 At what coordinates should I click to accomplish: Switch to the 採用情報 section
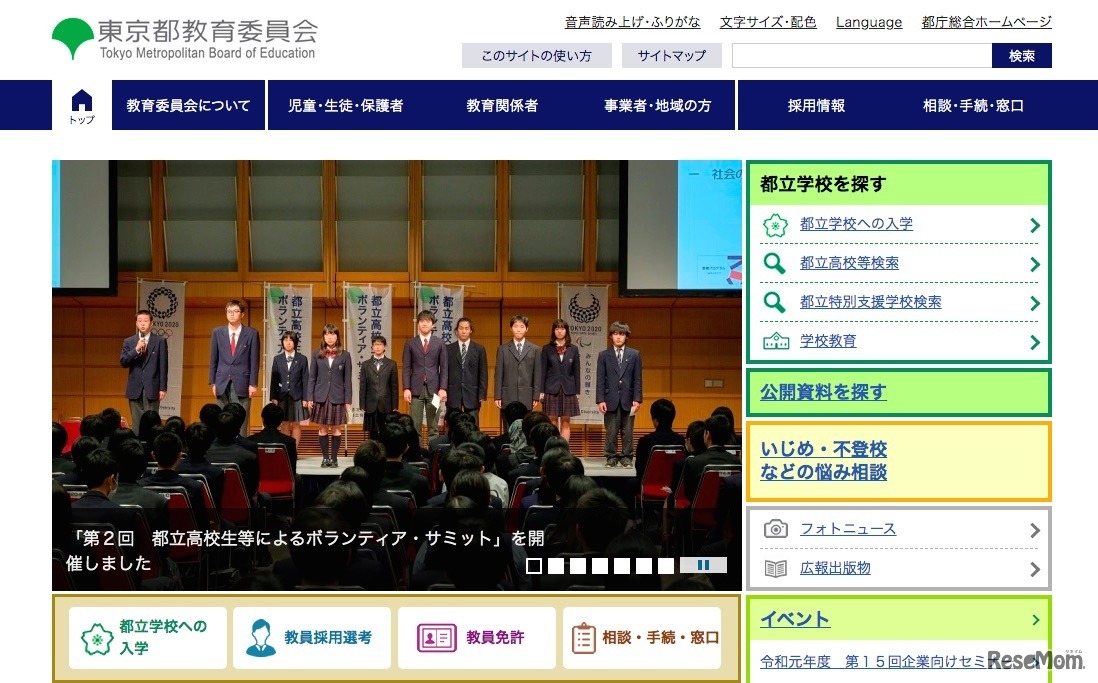point(817,105)
